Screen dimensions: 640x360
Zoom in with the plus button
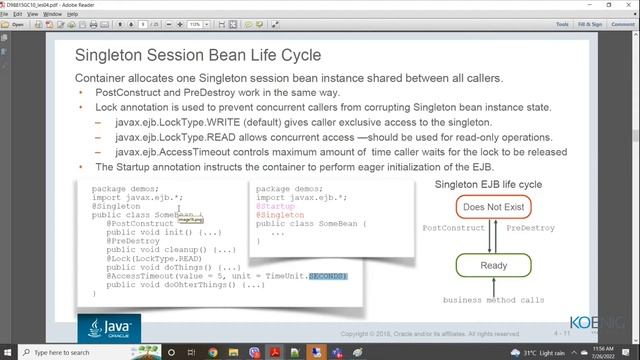(180, 25)
